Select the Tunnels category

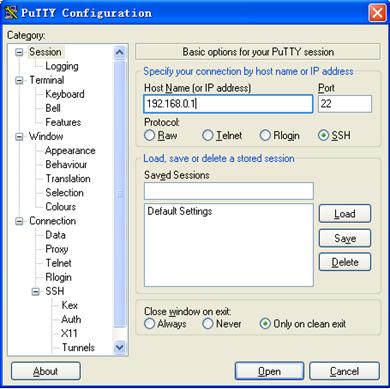[78, 347]
